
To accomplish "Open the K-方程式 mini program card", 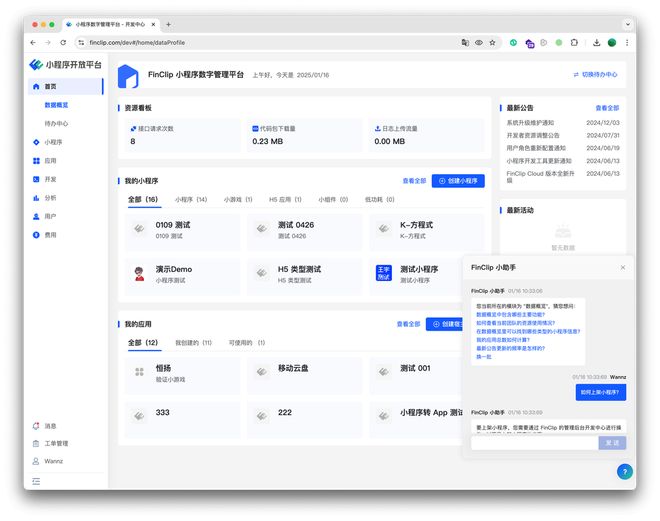I will 427,230.
